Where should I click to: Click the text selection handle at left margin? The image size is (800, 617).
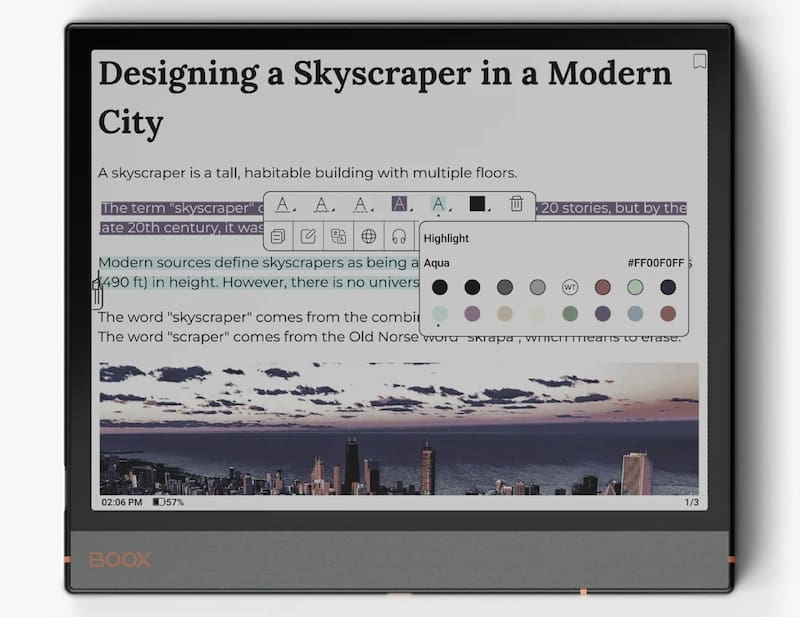97,293
